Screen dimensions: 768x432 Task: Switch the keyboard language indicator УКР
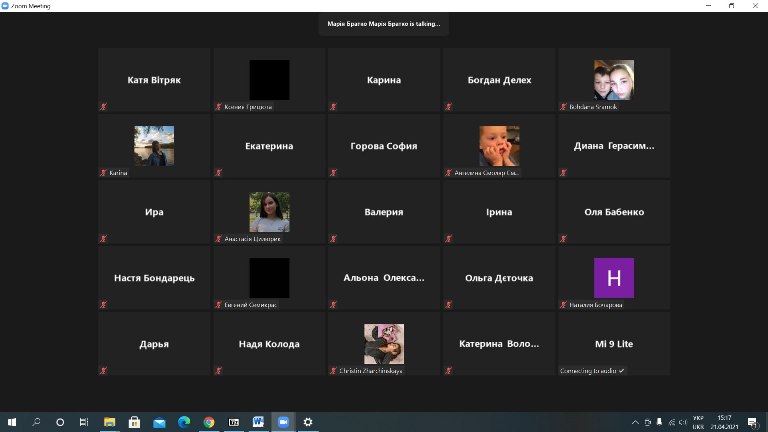coord(698,422)
